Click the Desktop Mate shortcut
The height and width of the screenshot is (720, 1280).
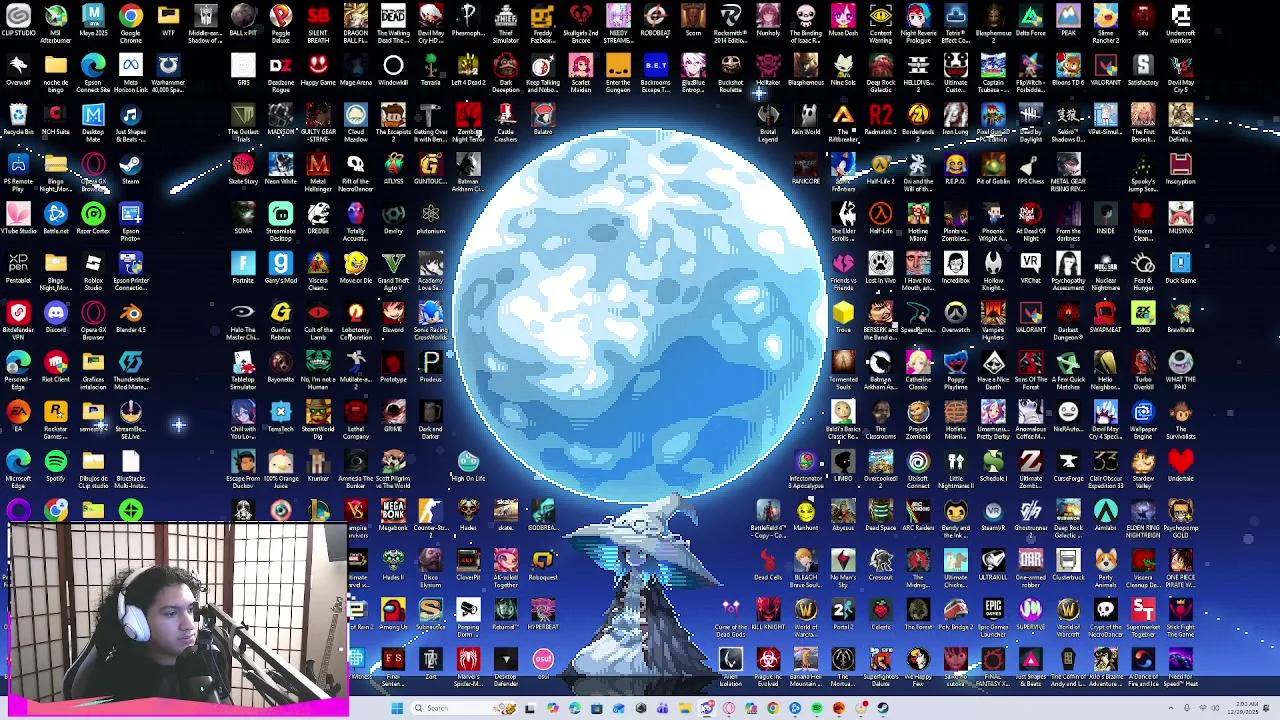93,120
